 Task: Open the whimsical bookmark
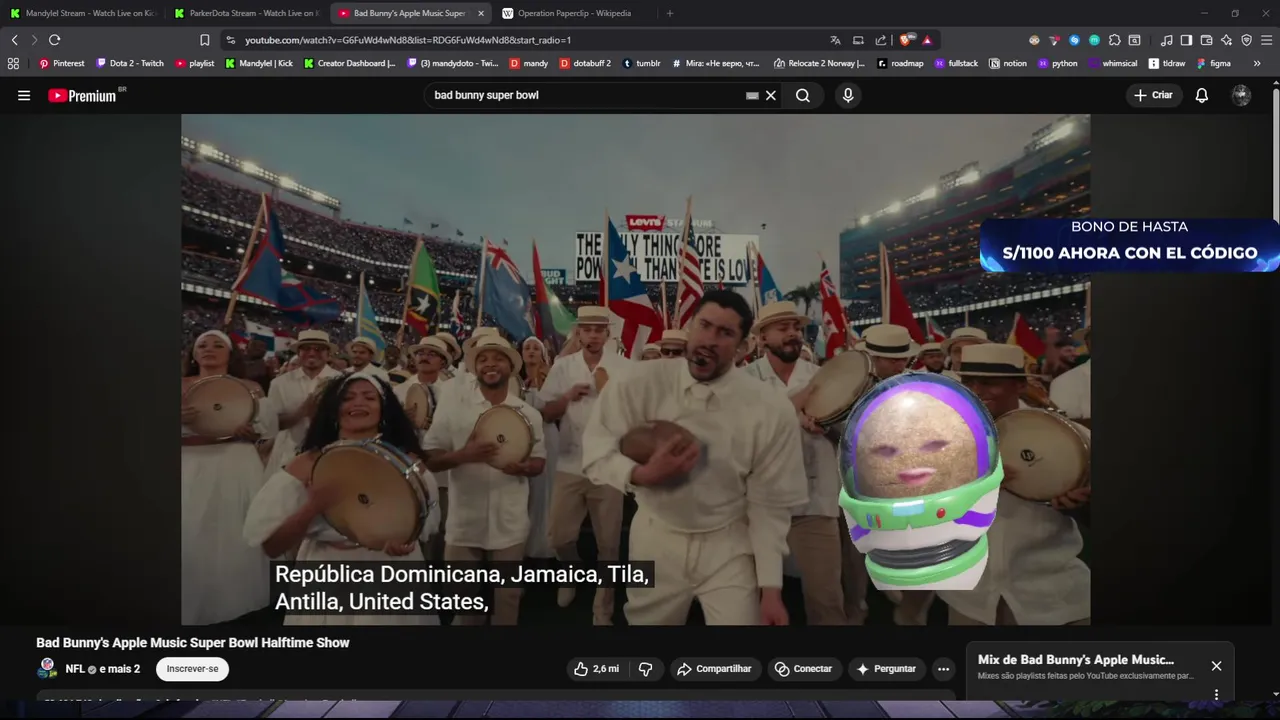[1113, 63]
